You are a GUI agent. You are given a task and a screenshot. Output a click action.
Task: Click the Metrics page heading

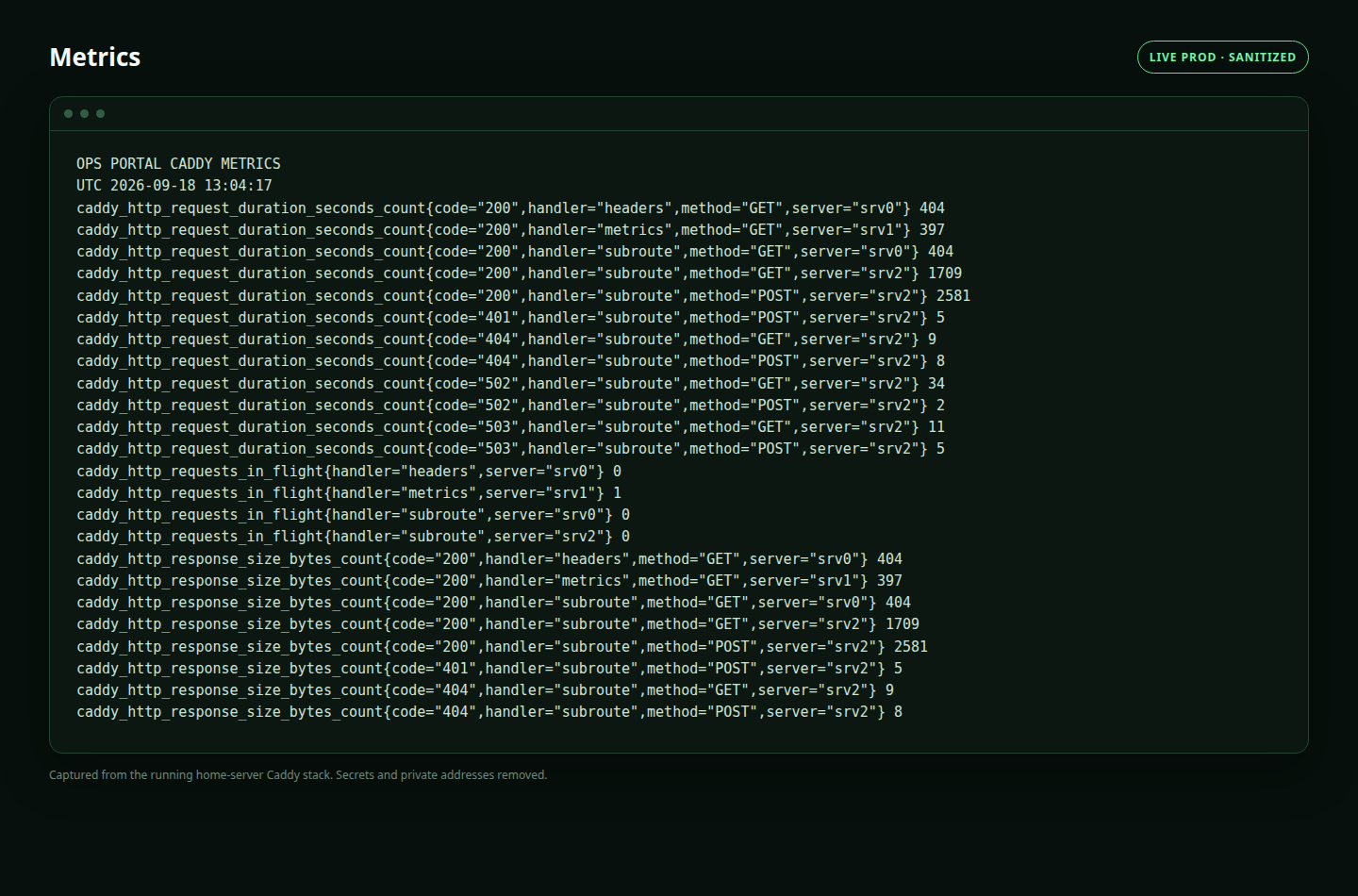point(94,58)
